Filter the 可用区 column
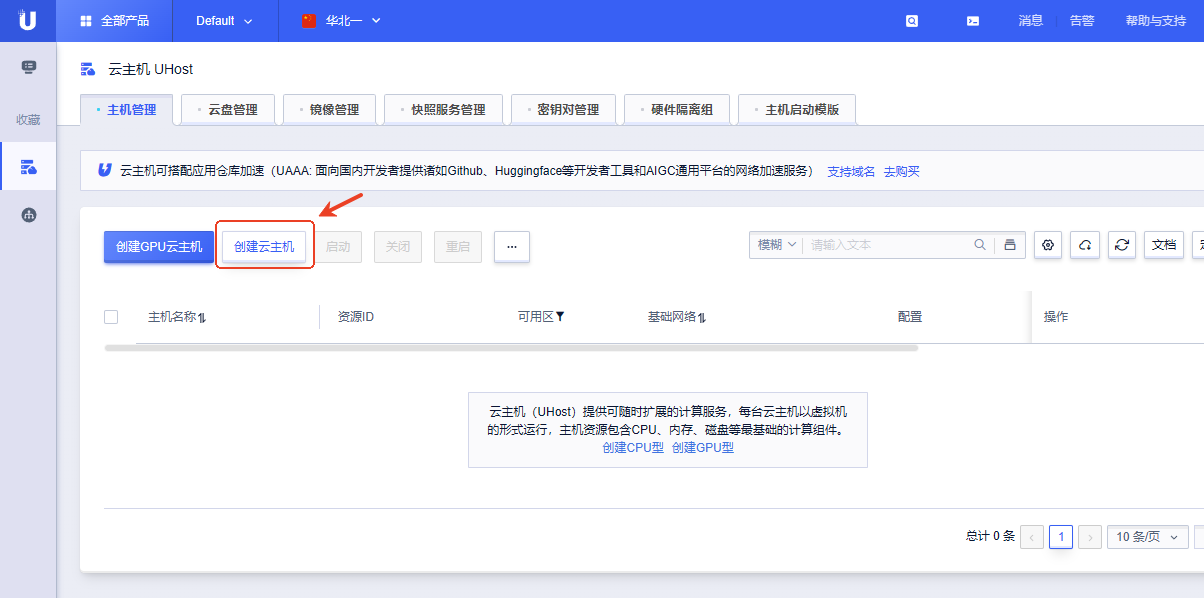The height and width of the screenshot is (598, 1204). click(560, 316)
